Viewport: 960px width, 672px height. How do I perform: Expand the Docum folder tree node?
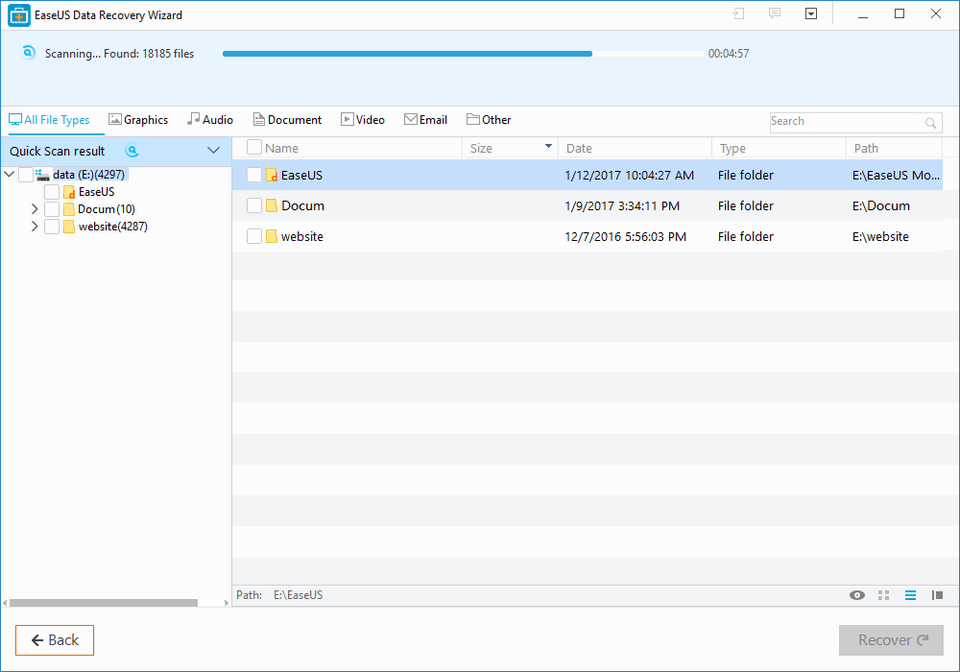point(35,209)
